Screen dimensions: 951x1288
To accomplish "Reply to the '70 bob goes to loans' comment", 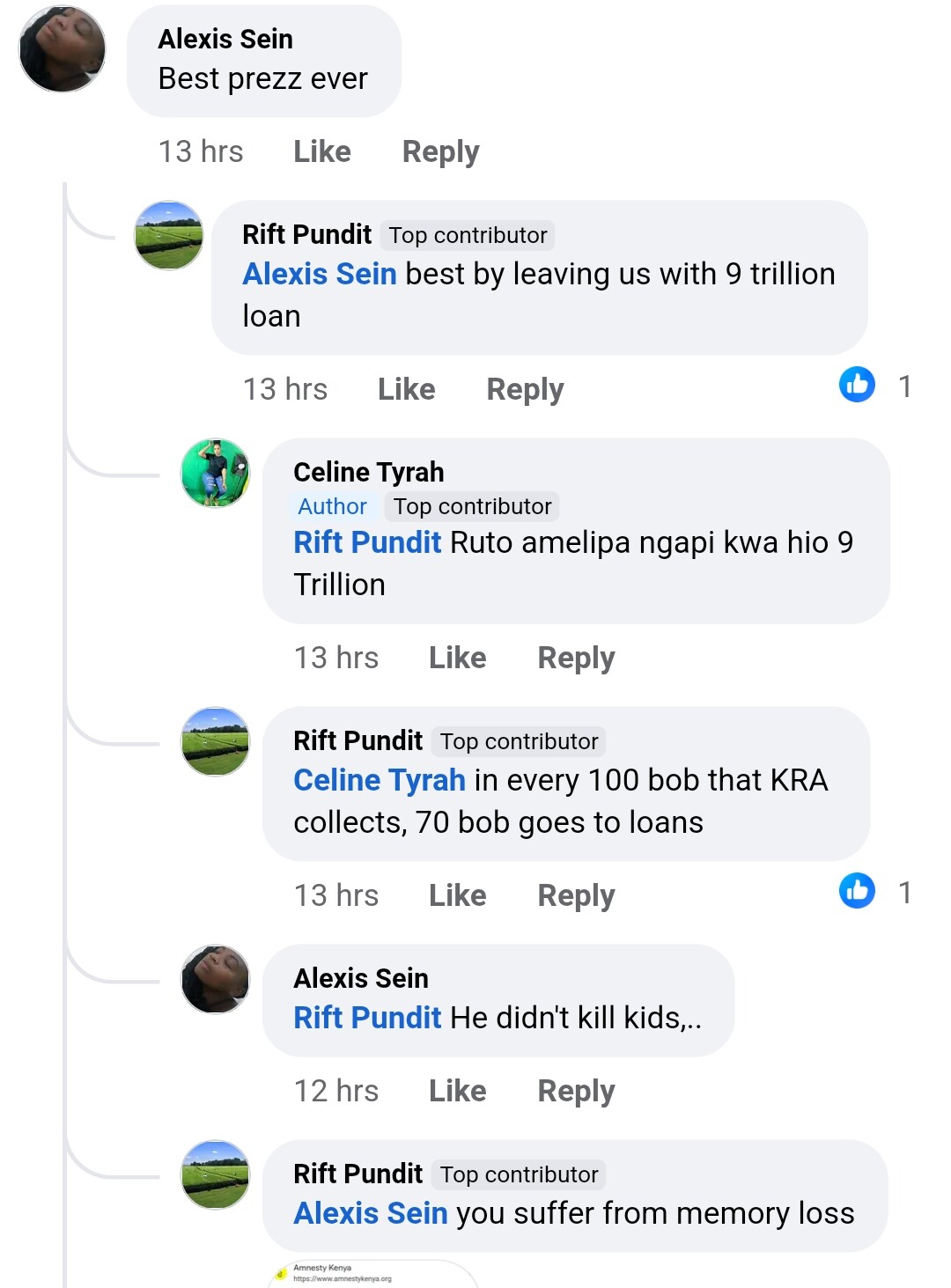I will (x=576, y=895).
